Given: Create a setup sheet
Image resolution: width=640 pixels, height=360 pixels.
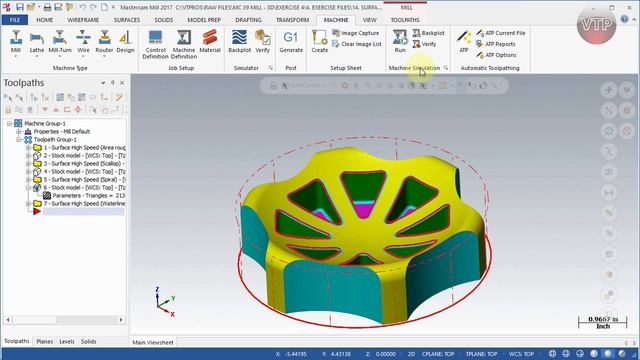Looking at the screenshot, I should click(320, 42).
